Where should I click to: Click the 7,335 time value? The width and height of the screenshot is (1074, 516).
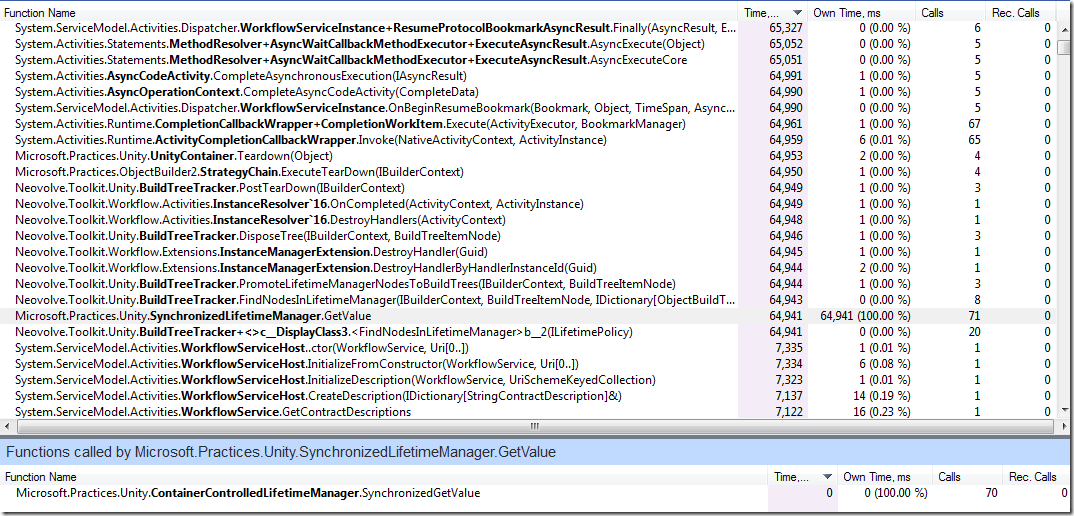(788, 347)
